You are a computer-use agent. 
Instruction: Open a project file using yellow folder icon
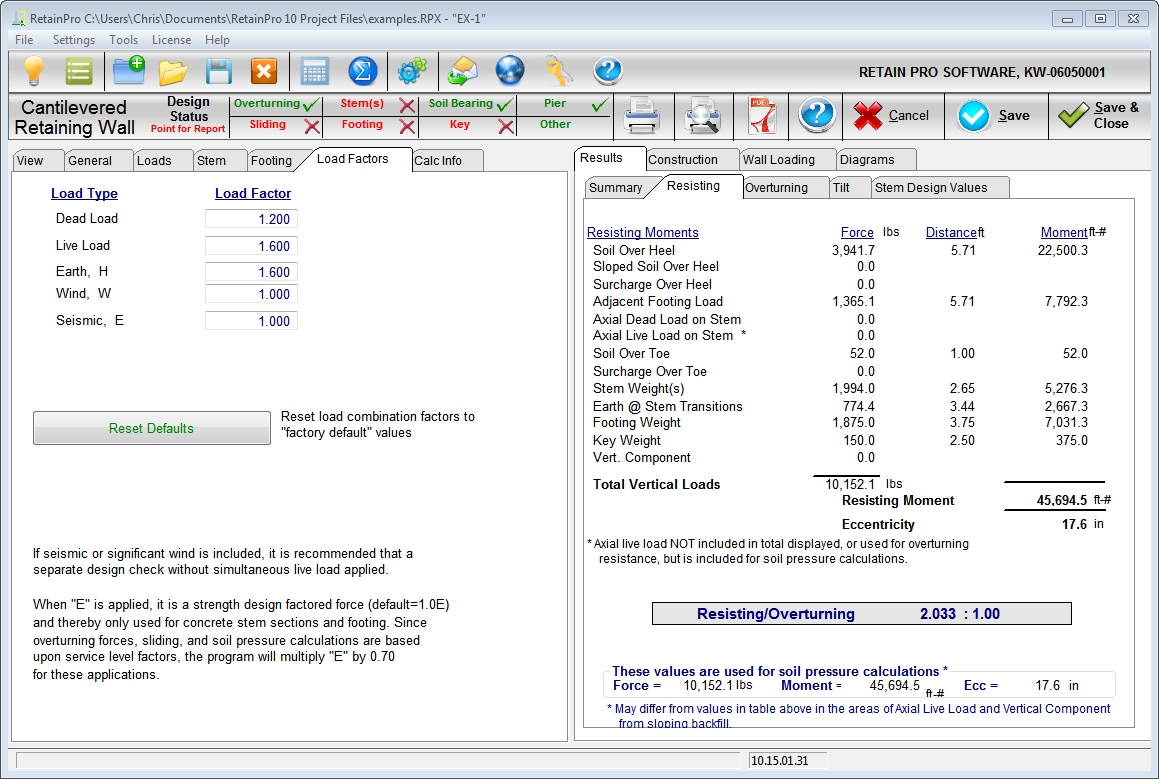(173, 72)
